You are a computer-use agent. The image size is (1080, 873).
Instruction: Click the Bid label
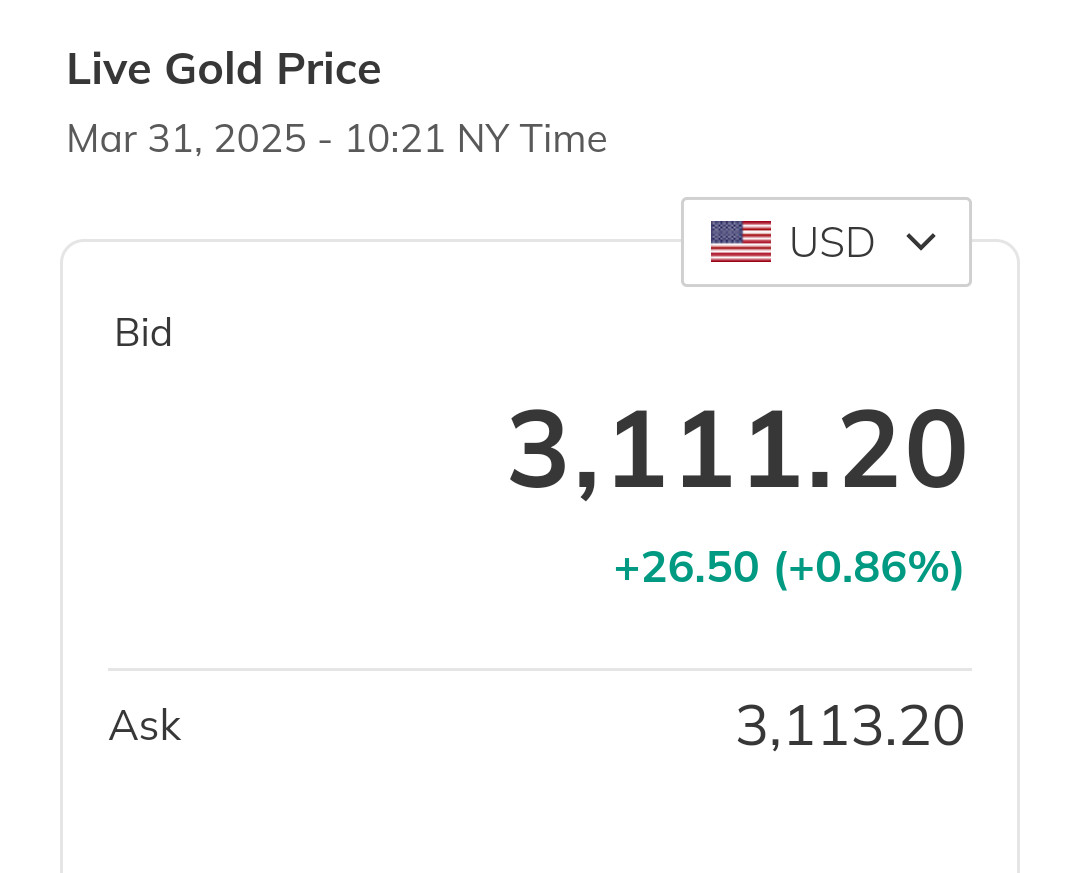143,333
